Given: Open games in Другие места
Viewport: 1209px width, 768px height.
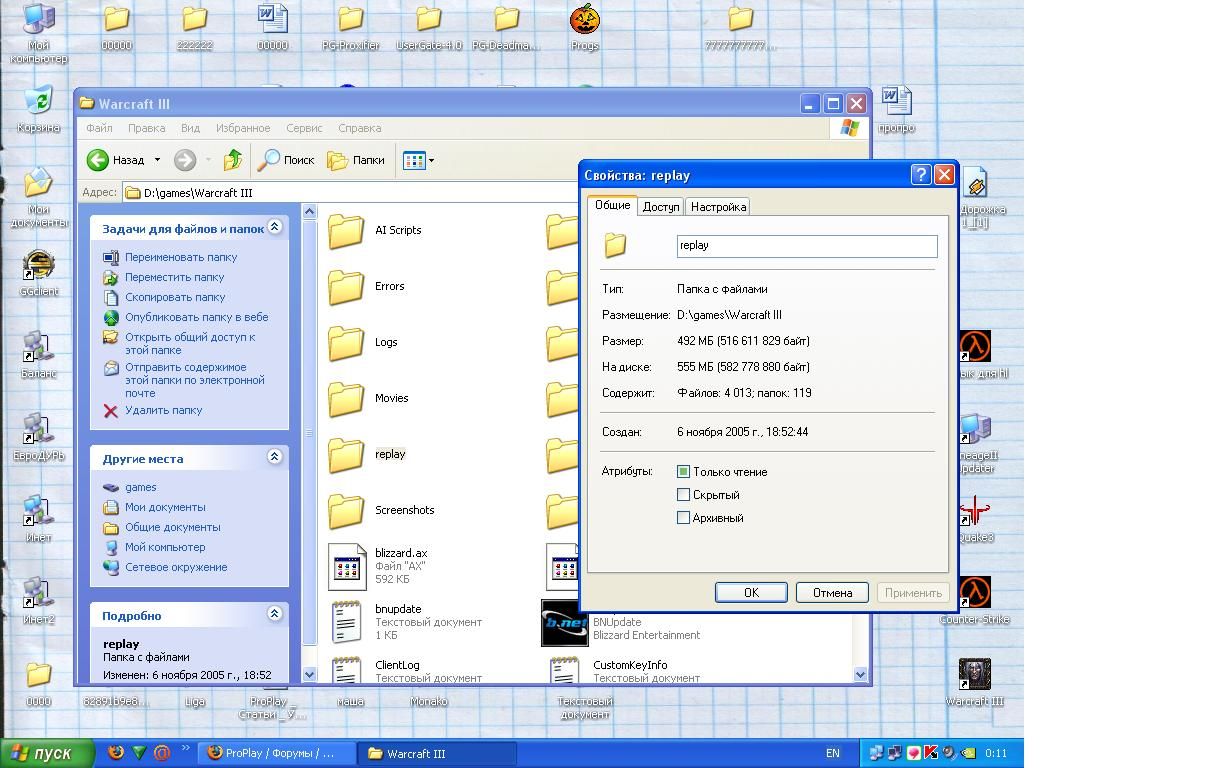Looking at the screenshot, I should (x=140, y=487).
